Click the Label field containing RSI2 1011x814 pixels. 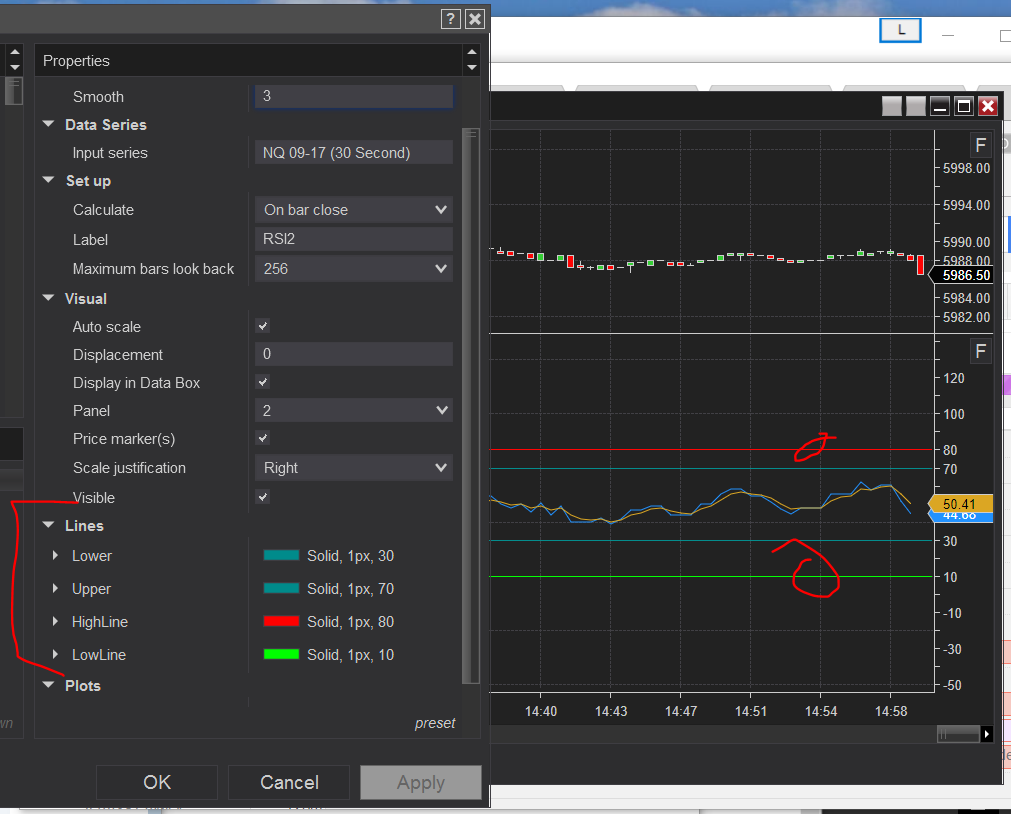point(354,239)
